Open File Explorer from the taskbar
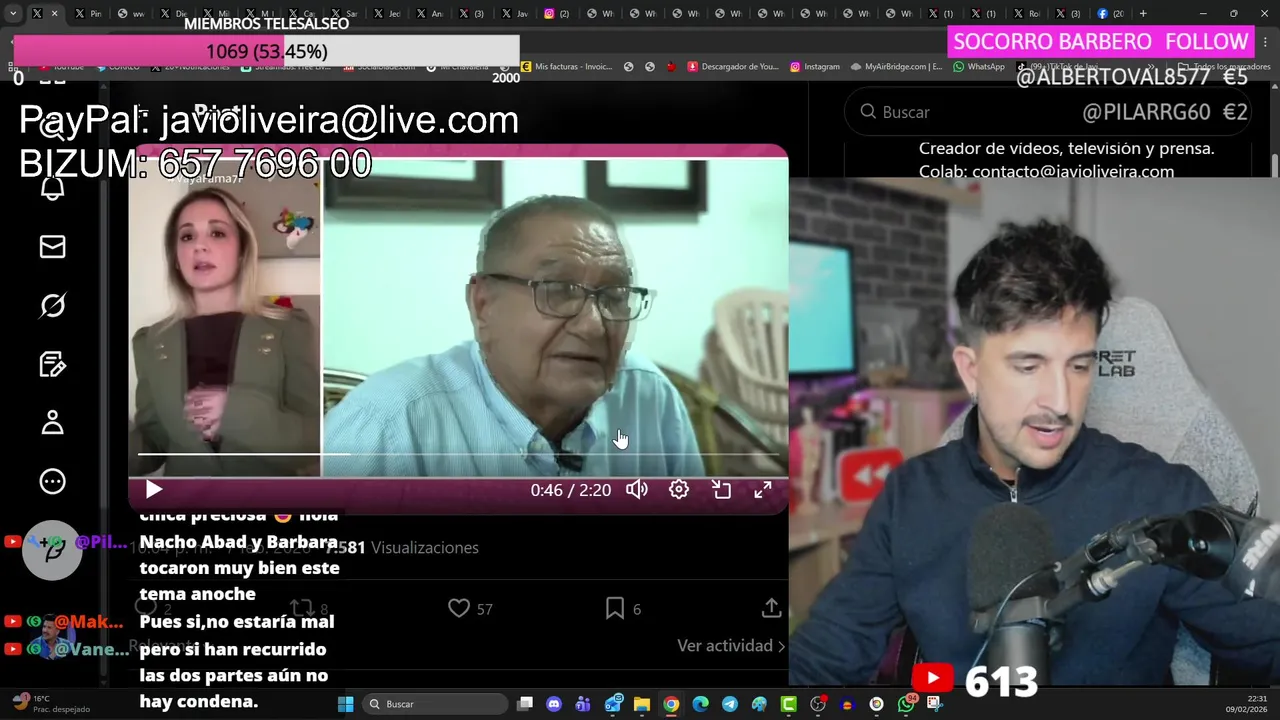Viewport: 1280px width, 720px height. point(642,704)
